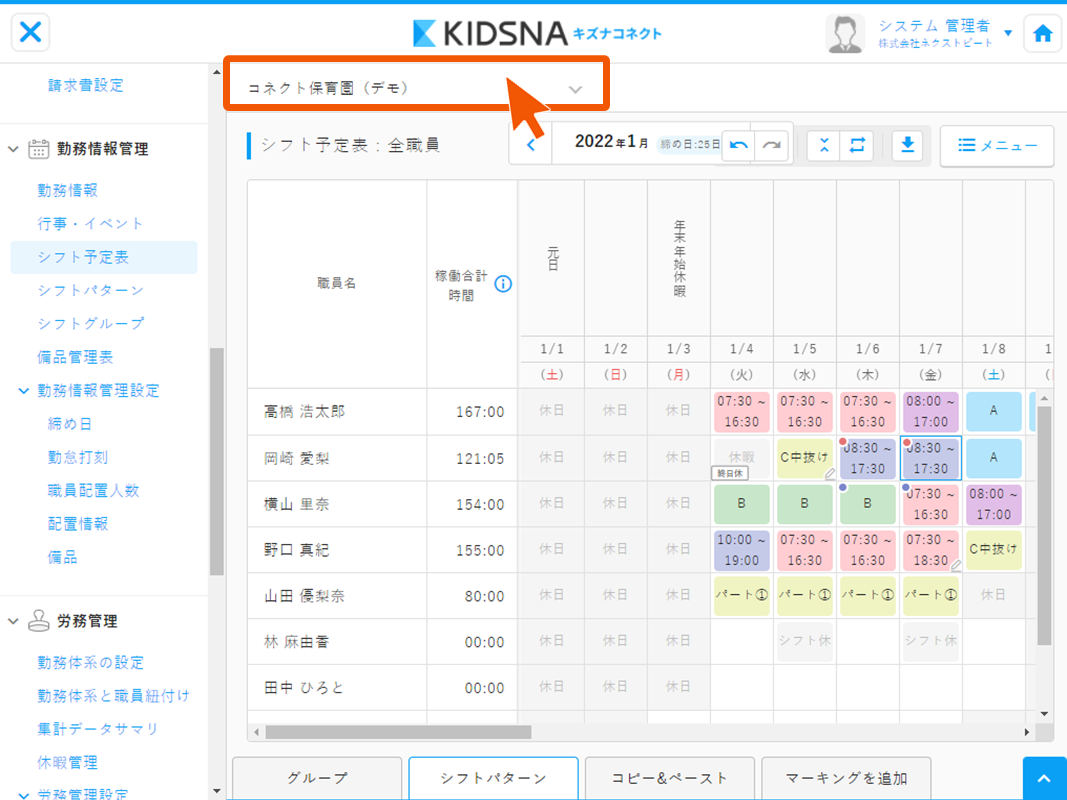
Task: Collapse the 勤務情報管理設定 submenu
Action: (24, 390)
